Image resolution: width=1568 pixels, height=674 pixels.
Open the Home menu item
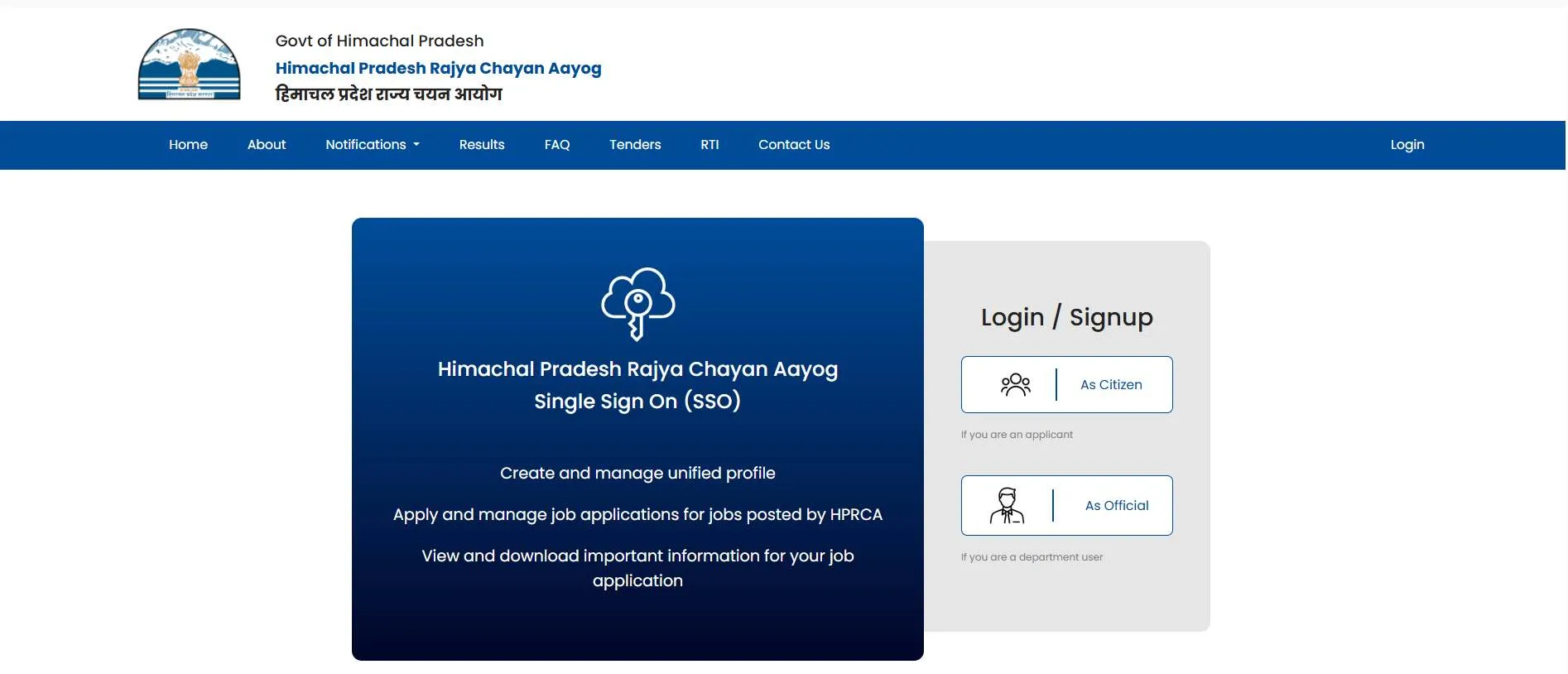point(188,145)
